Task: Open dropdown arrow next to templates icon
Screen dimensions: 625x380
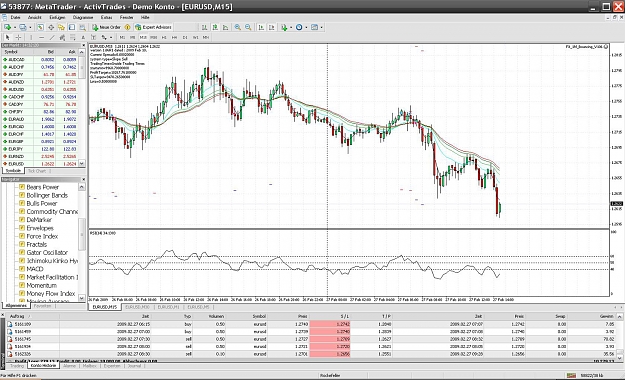Action: click(321, 27)
